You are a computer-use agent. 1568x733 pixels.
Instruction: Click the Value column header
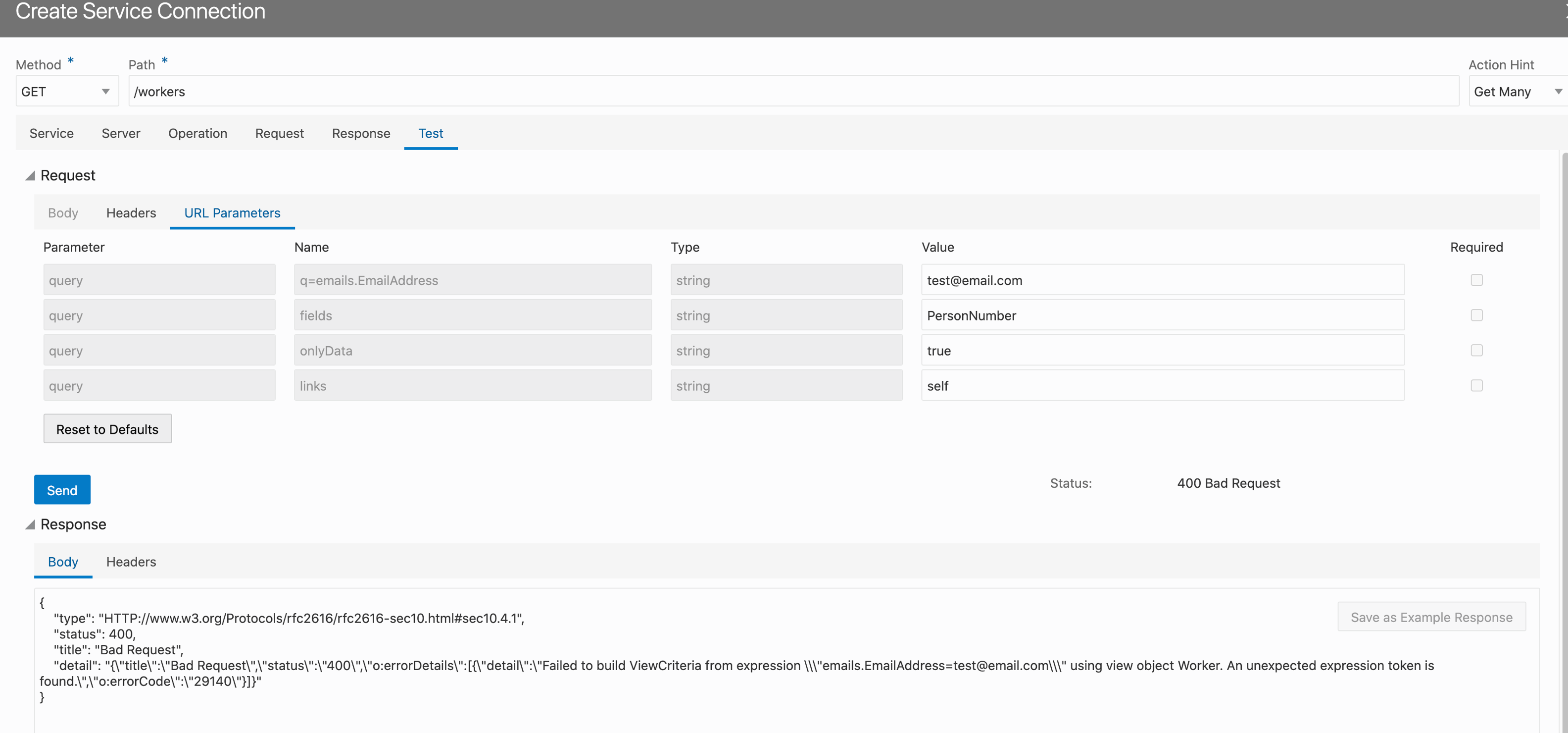tap(937, 247)
